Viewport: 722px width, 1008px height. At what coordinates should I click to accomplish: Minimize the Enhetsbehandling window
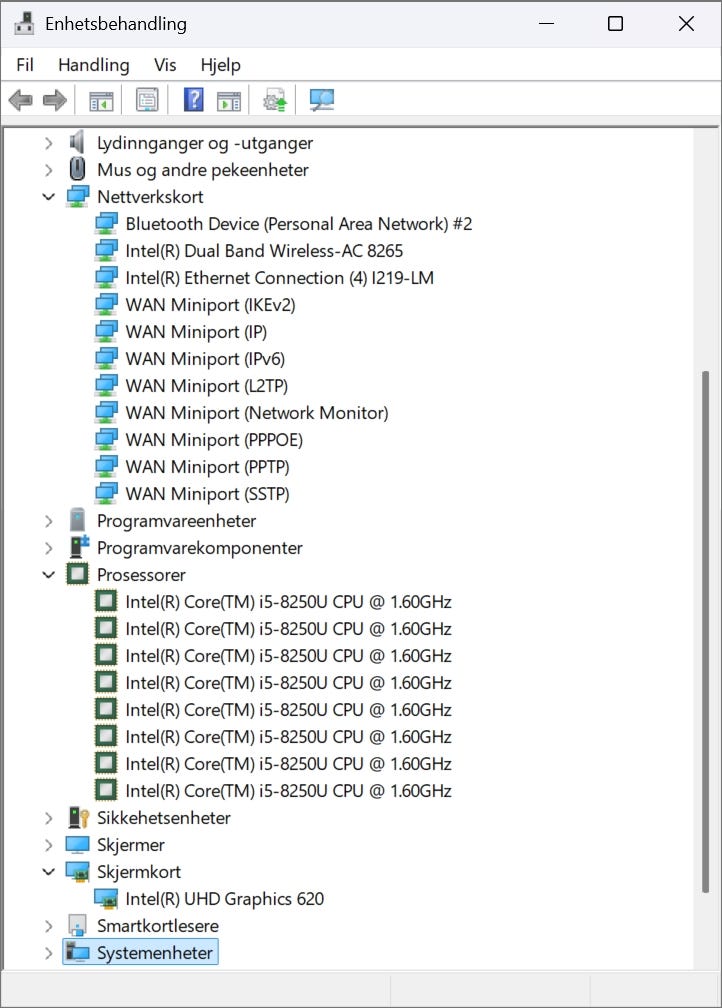pyautogui.click(x=546, y=24)
